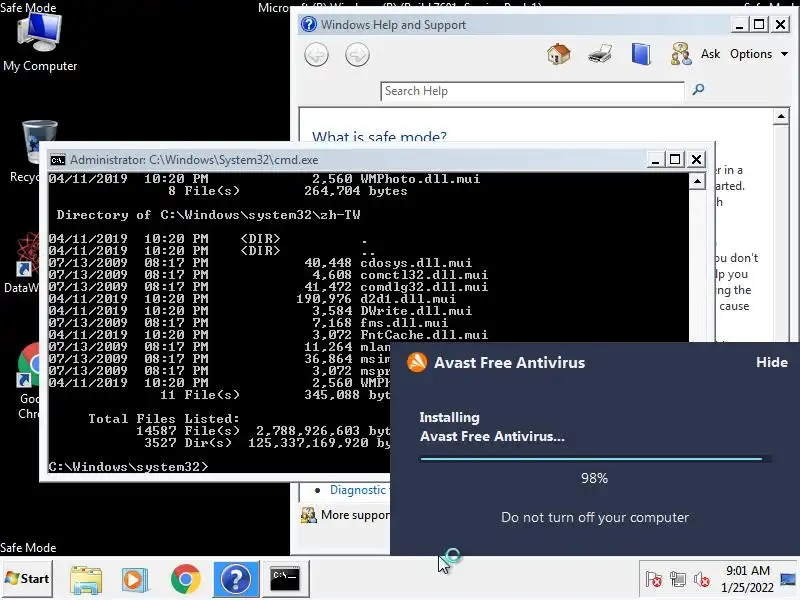Click the DWrite.dll.mui entry in cmd
The image size is (800, 600).
point(416,310)
